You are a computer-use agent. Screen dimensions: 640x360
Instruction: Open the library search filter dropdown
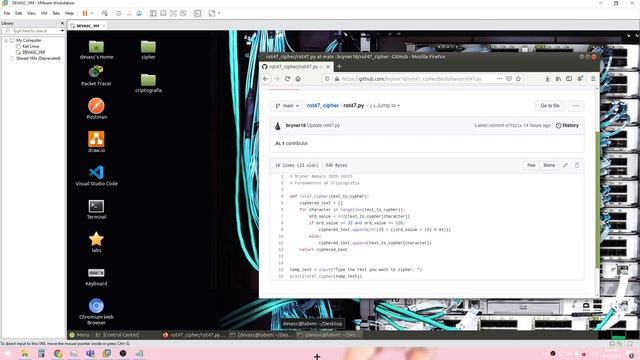tap(62, 31)
